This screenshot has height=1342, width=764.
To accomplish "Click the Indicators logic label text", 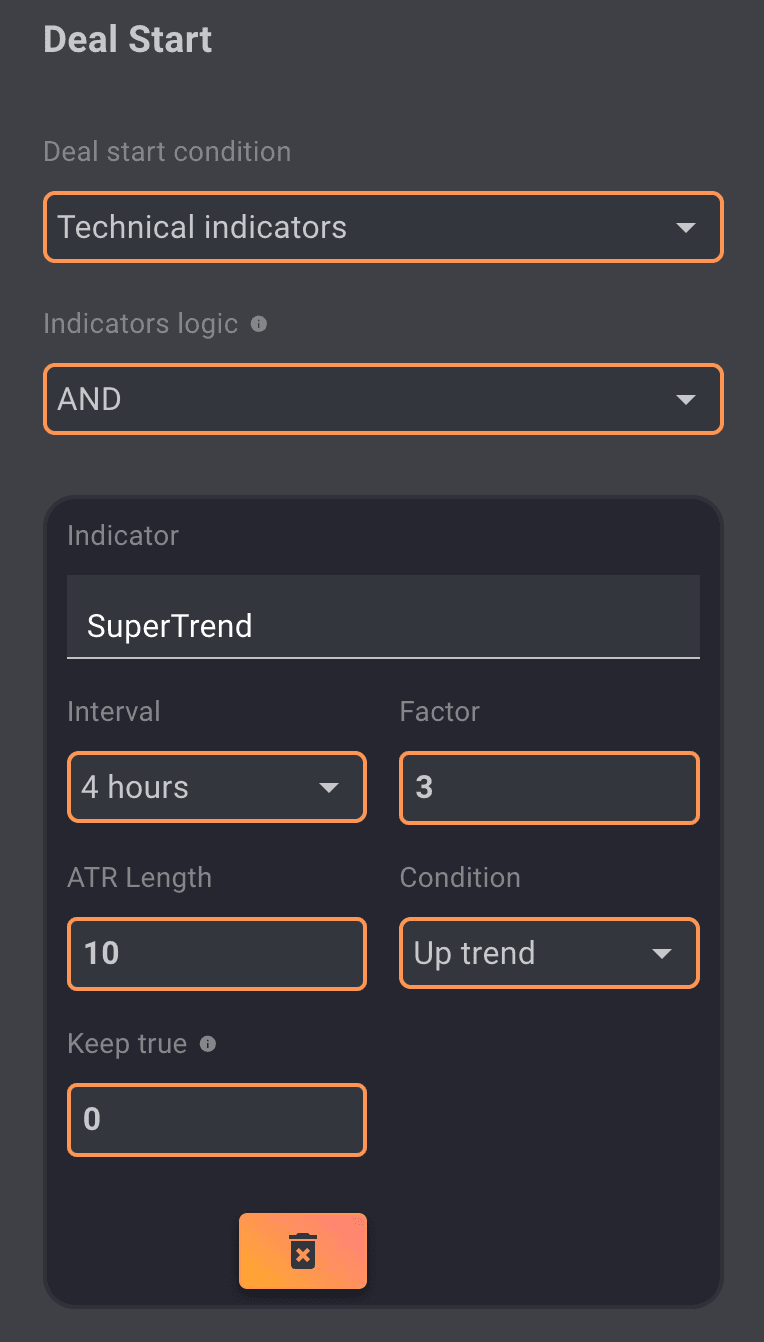I will (x=141, y=324).
